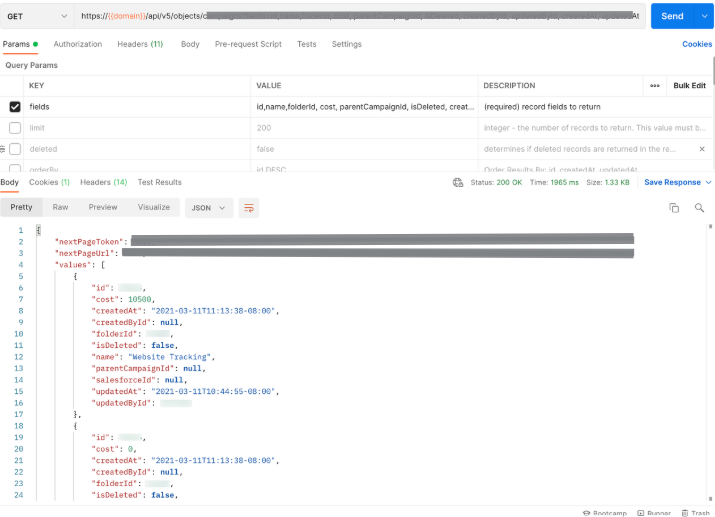Switch to the Authorization tab
Viewport: 715px width, 517px height.
pyautogui.click(x=77, y=44)
